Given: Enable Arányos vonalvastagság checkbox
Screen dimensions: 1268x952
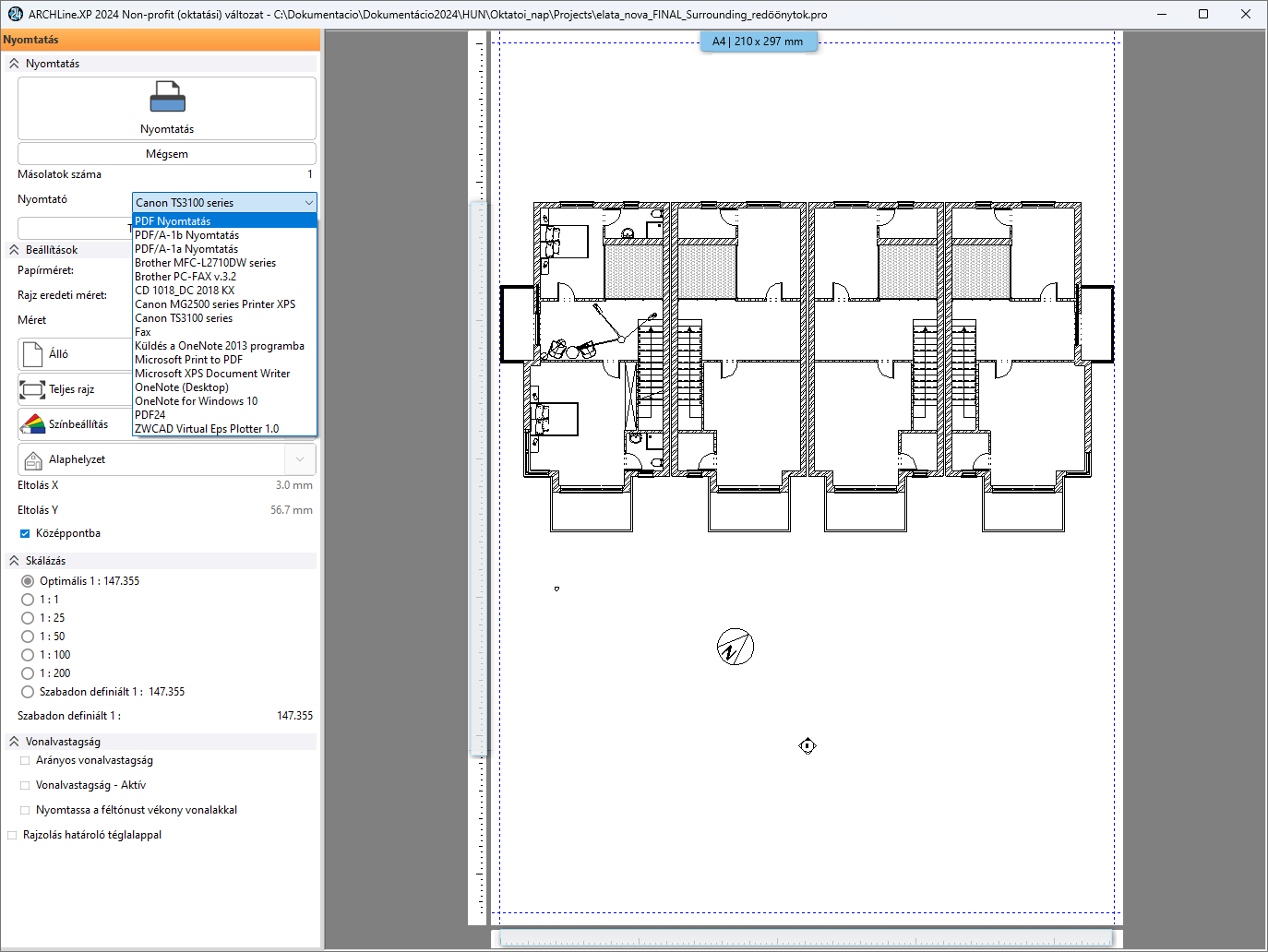Looking at the screenshot, I should tap(25, 761).
